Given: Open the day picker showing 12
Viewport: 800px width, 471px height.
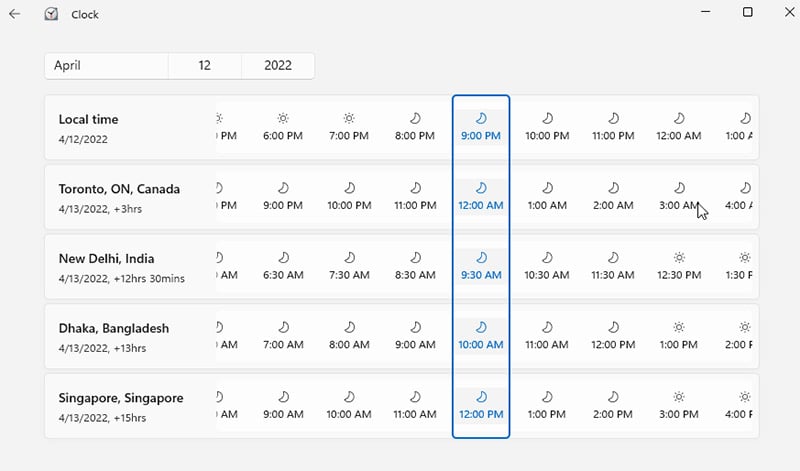Looking at the screenshot, I should coord(205,66).
